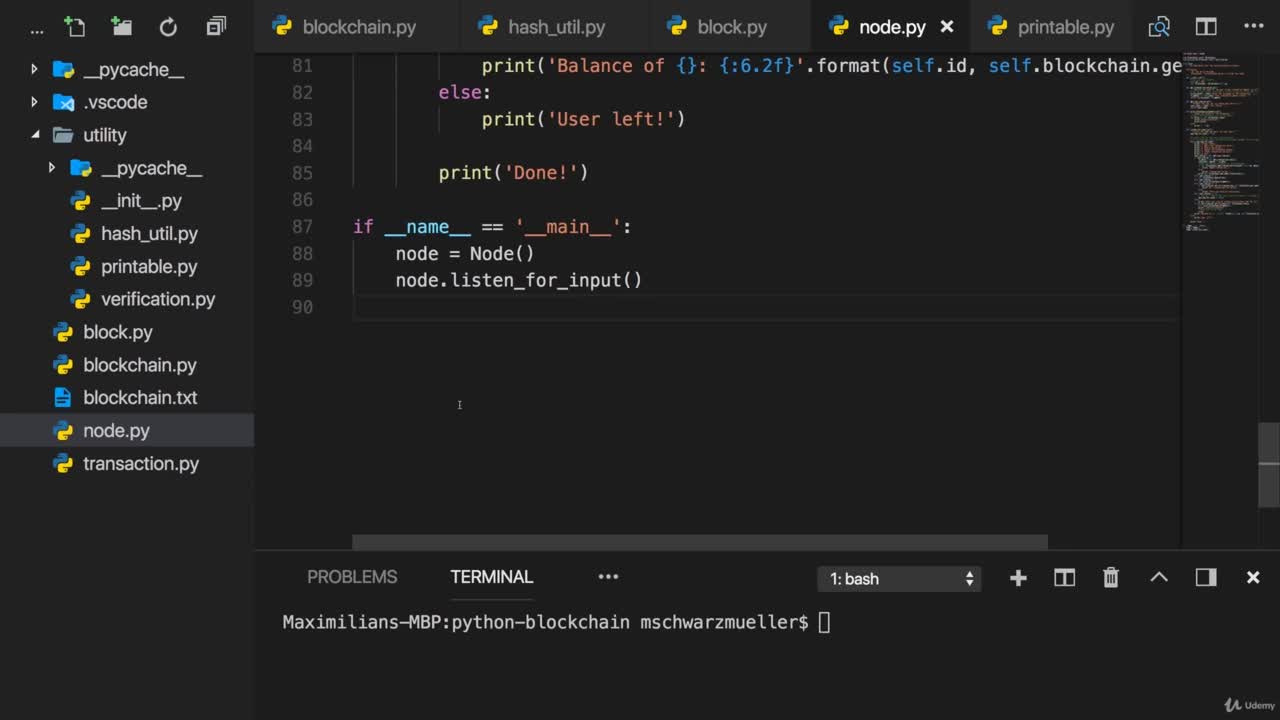Switch to the block.py tab
1280x720 pixels.
tap(731, 27)
